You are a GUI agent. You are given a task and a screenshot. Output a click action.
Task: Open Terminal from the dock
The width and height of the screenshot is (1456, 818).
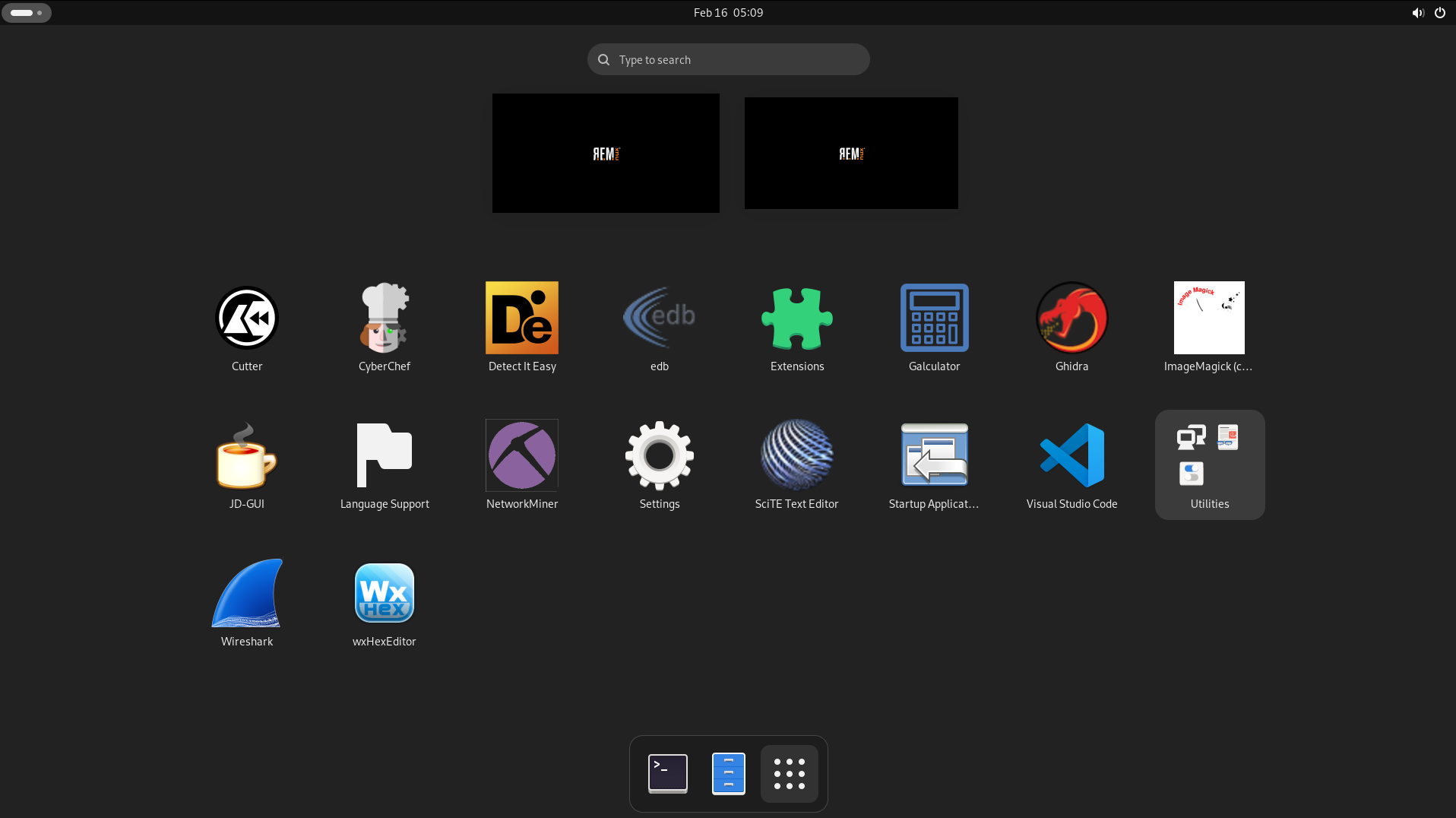(667, 774)
